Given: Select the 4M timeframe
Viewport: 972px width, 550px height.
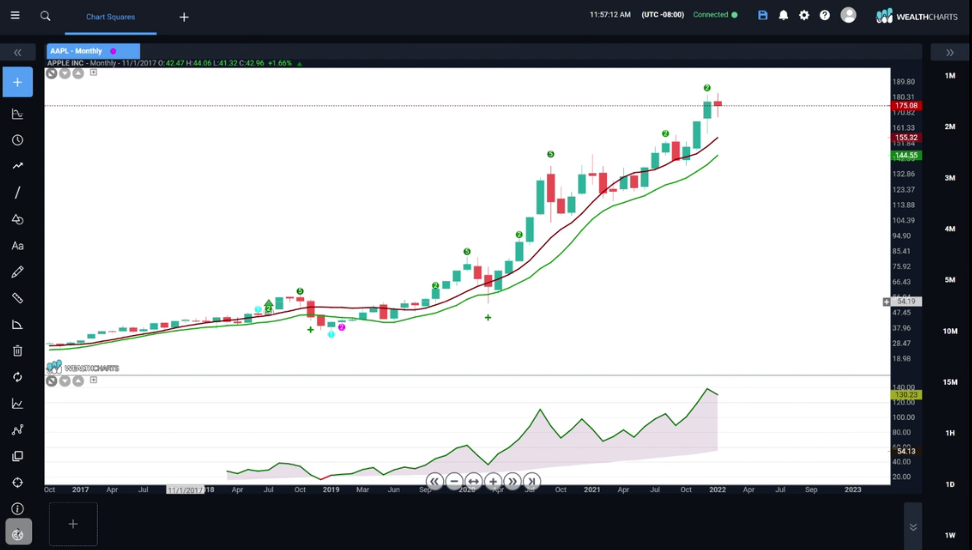Looking at the screenshot, I should pos(950,229).
